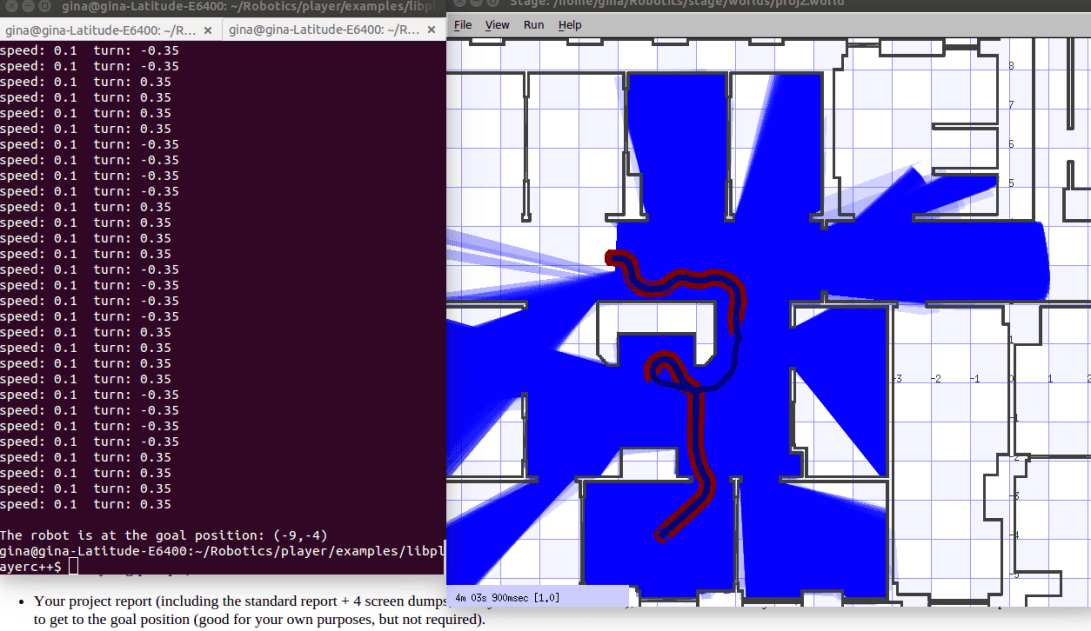This screenshot has width=1091, height=631.
Task: Open the Help menu in Stage
Action: point(570,25)
